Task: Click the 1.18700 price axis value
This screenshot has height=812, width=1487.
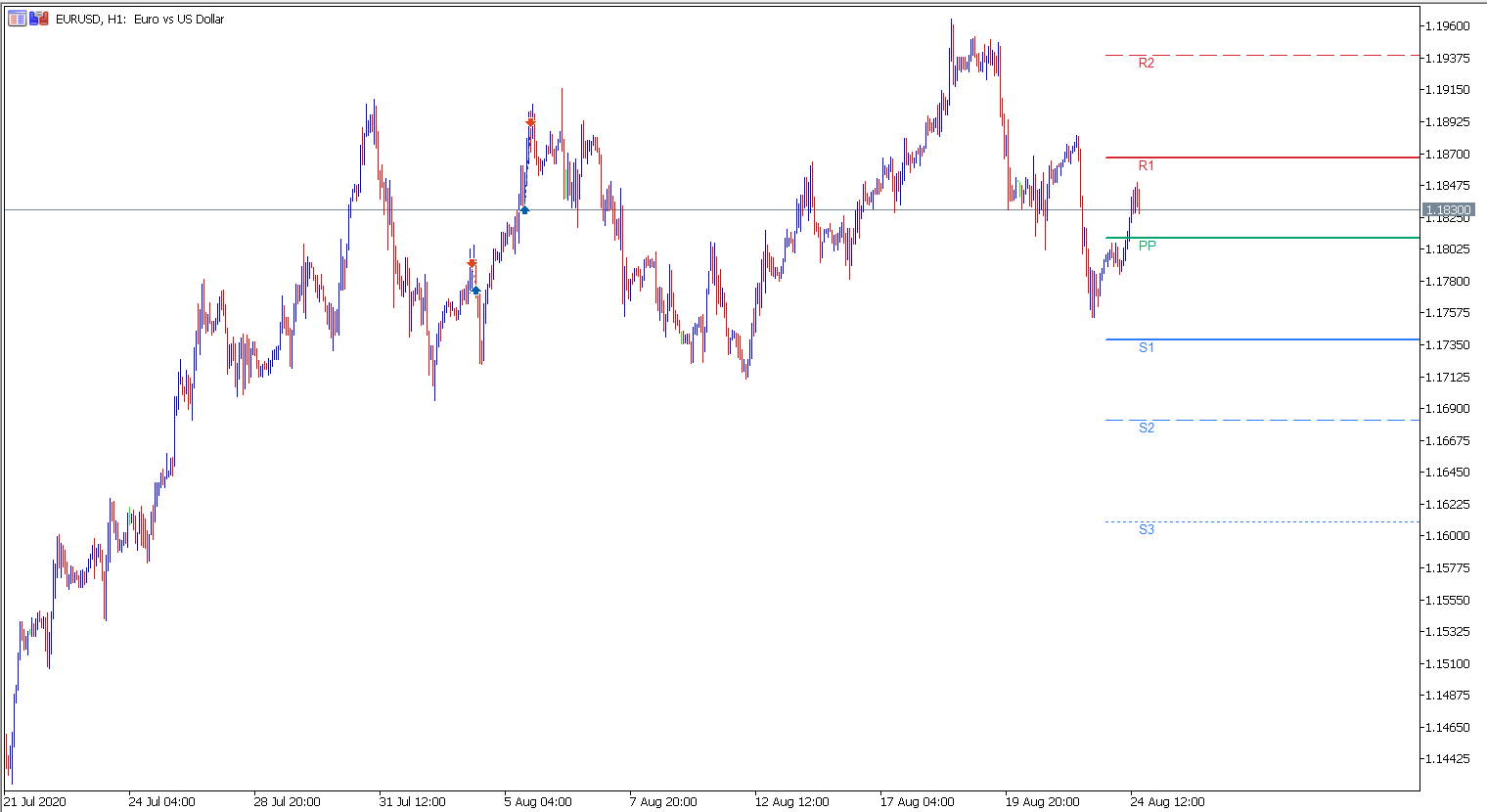Action: [1448, 155]
